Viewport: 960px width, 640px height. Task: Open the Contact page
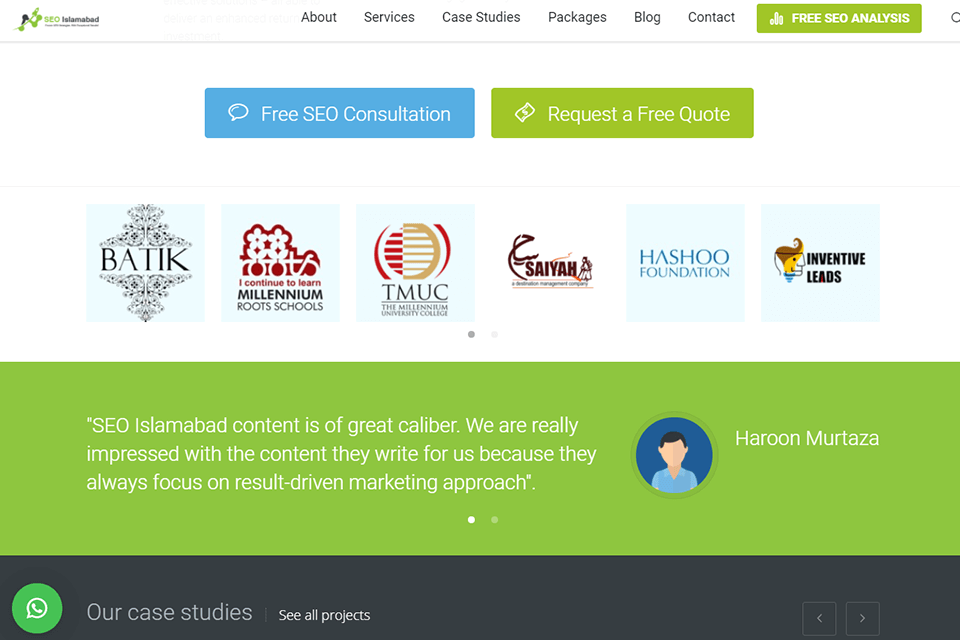[x=711, y=17]
